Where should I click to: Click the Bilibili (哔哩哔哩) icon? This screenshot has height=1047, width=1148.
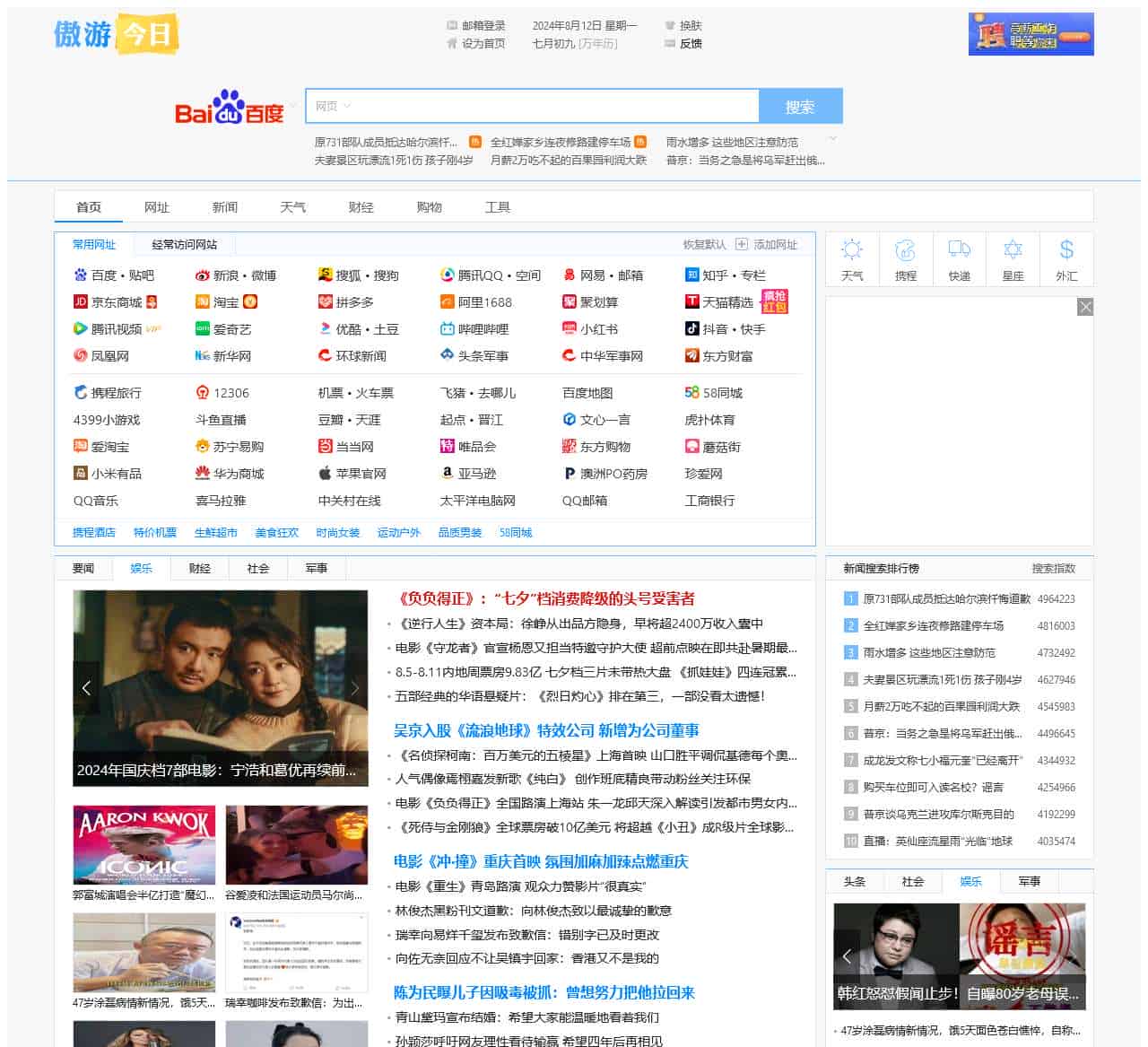click(448, 329)
